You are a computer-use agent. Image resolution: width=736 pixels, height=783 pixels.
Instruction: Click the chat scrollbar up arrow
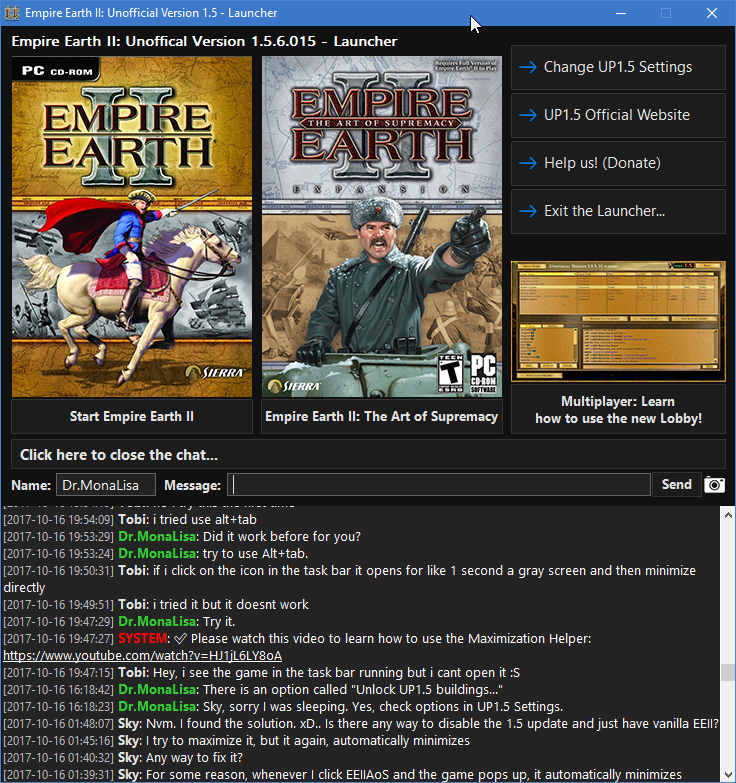point(728,515)
